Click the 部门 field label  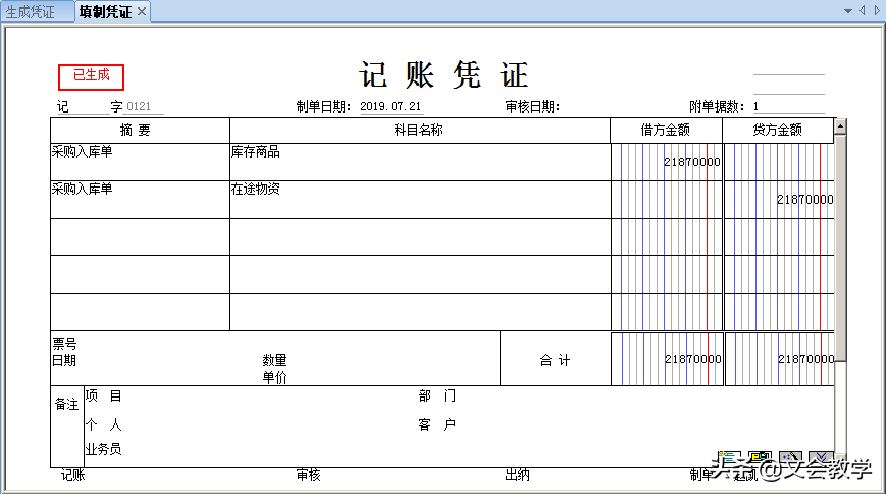(x=437, y=396)
